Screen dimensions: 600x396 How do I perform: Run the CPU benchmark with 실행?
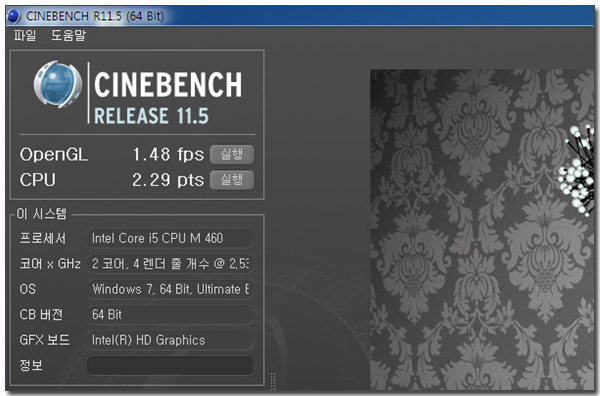pos(232,180)
